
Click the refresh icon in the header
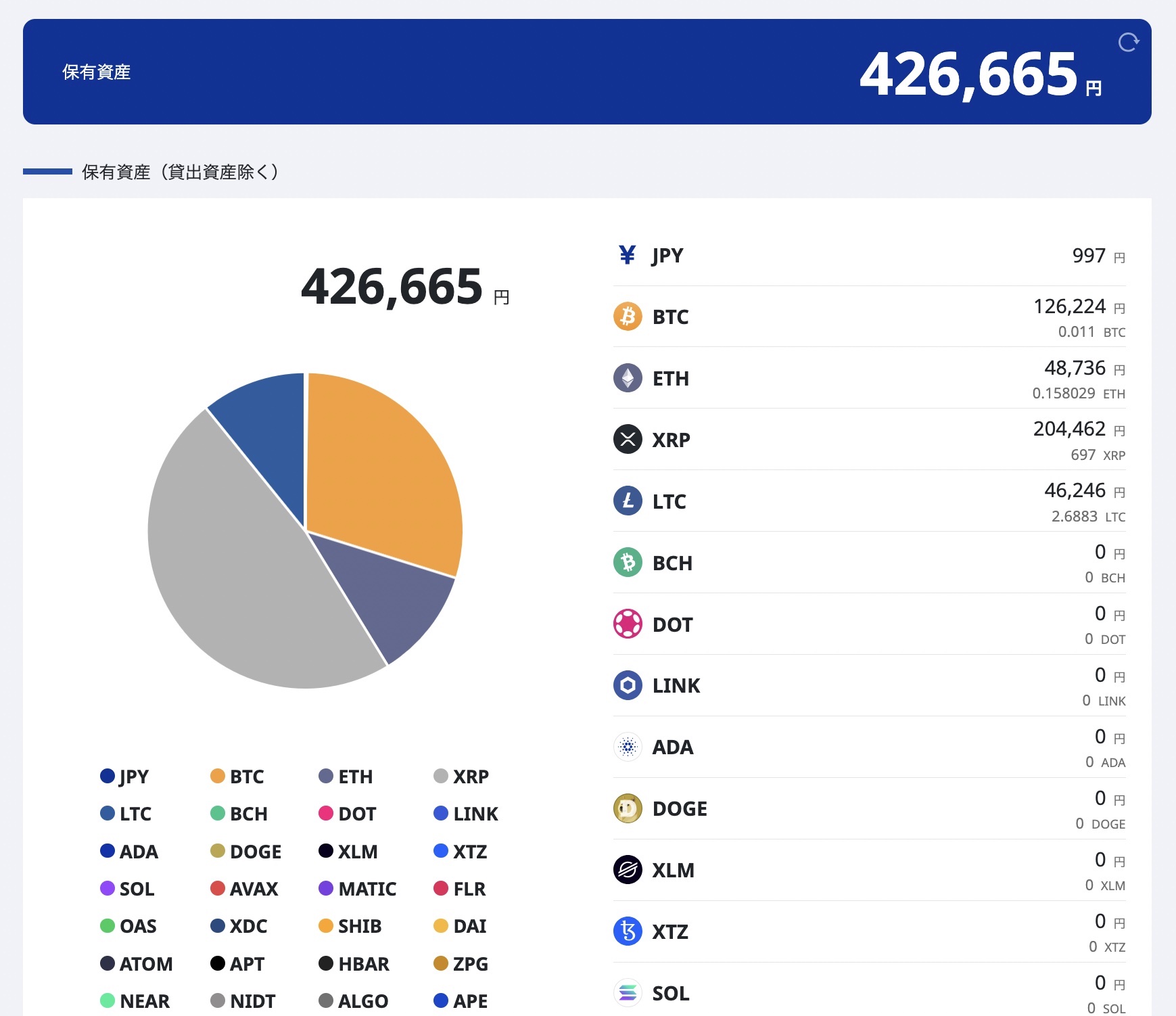1128,43
